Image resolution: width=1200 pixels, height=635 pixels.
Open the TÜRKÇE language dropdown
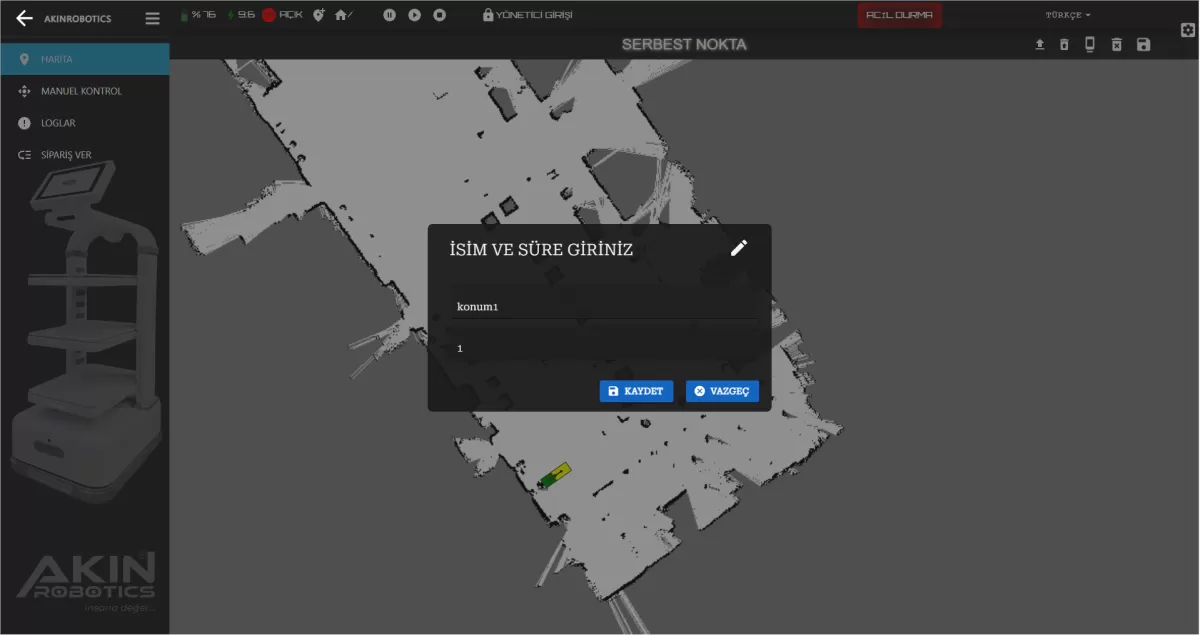click(1067, 15)
